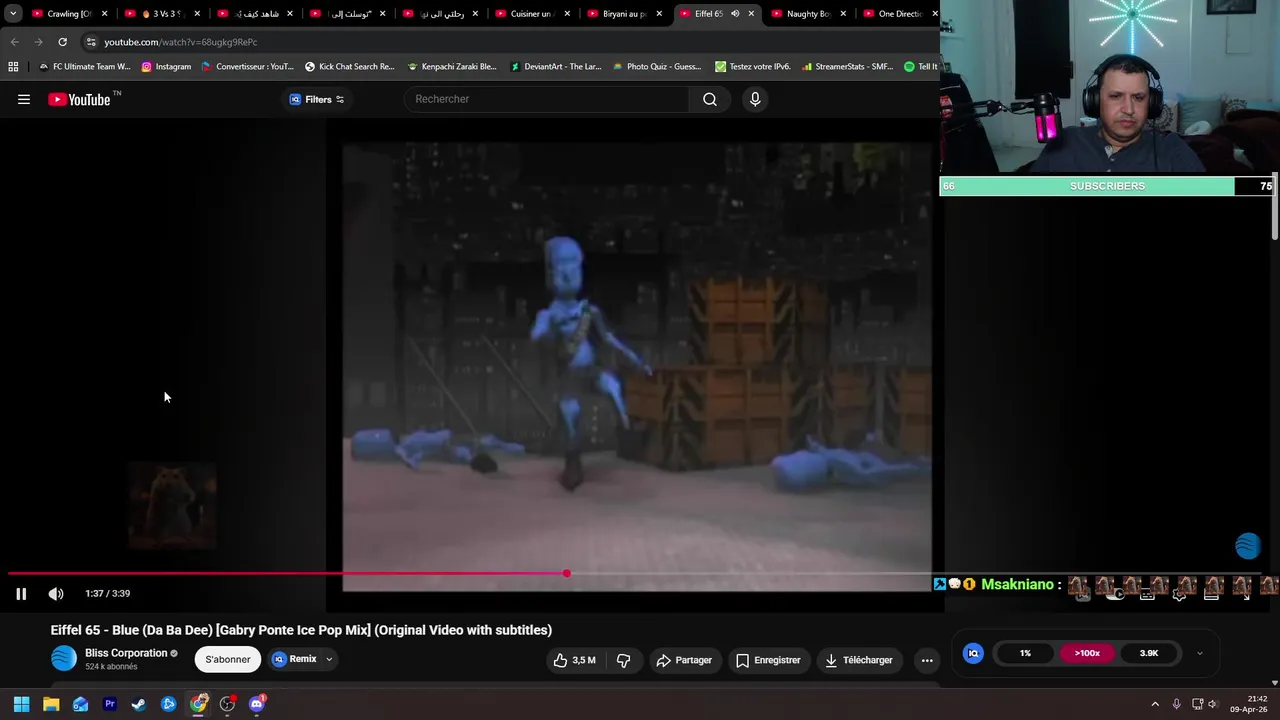Save video with Enregistrer
Screen dimensions: 1280x720
[x=768, y=660]
